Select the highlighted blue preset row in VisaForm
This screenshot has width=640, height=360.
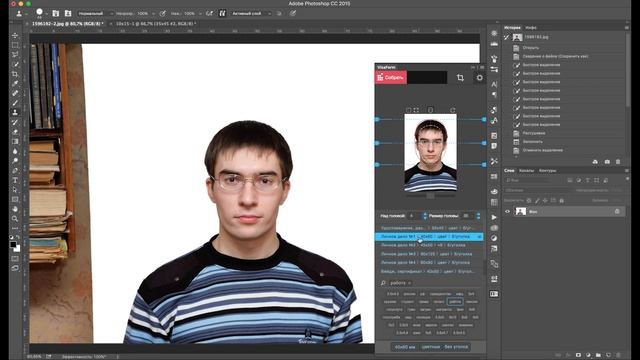(429, 236)
